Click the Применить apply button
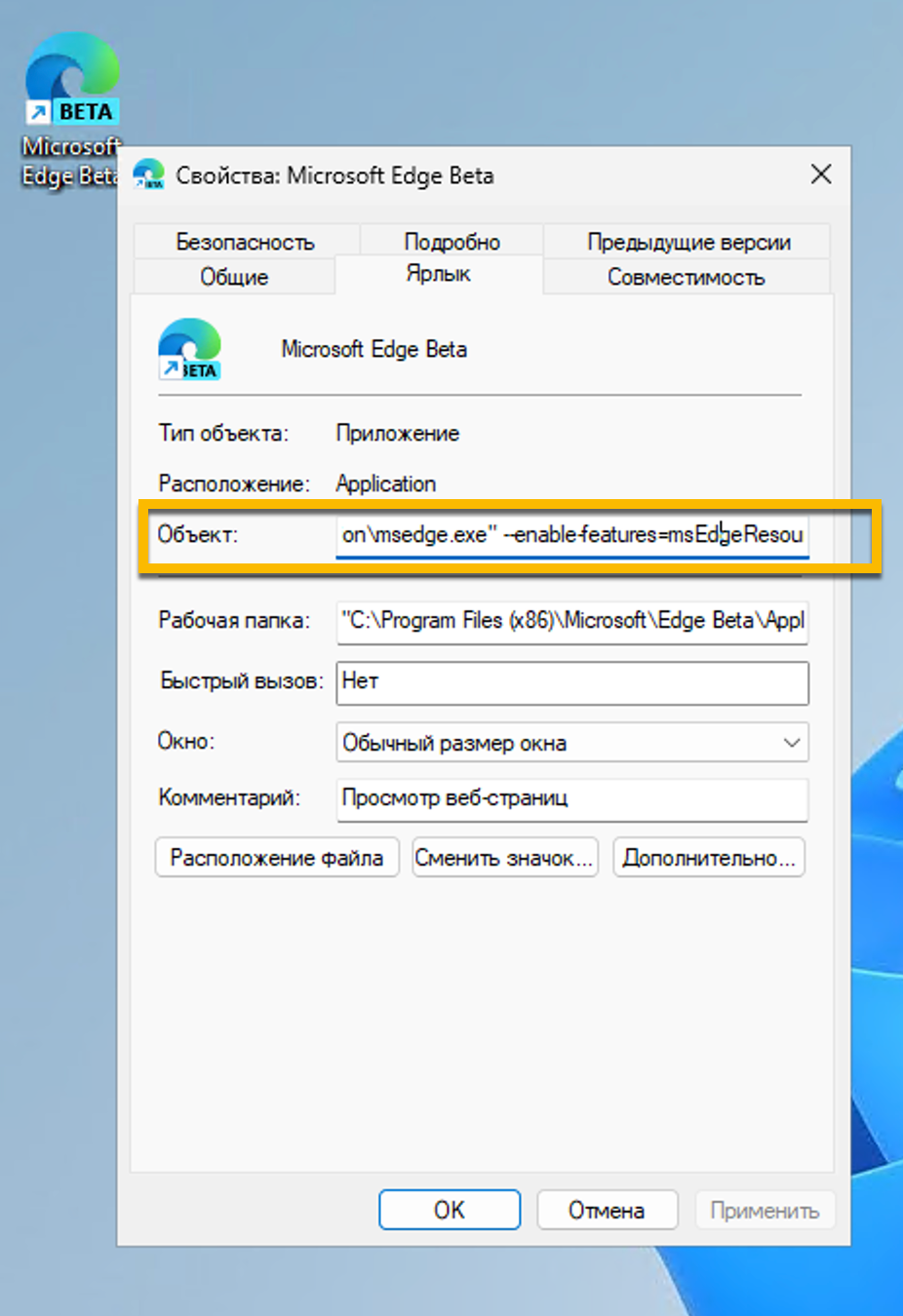The width and height of the screenshot is (903, 1316). coord(765,1210)
